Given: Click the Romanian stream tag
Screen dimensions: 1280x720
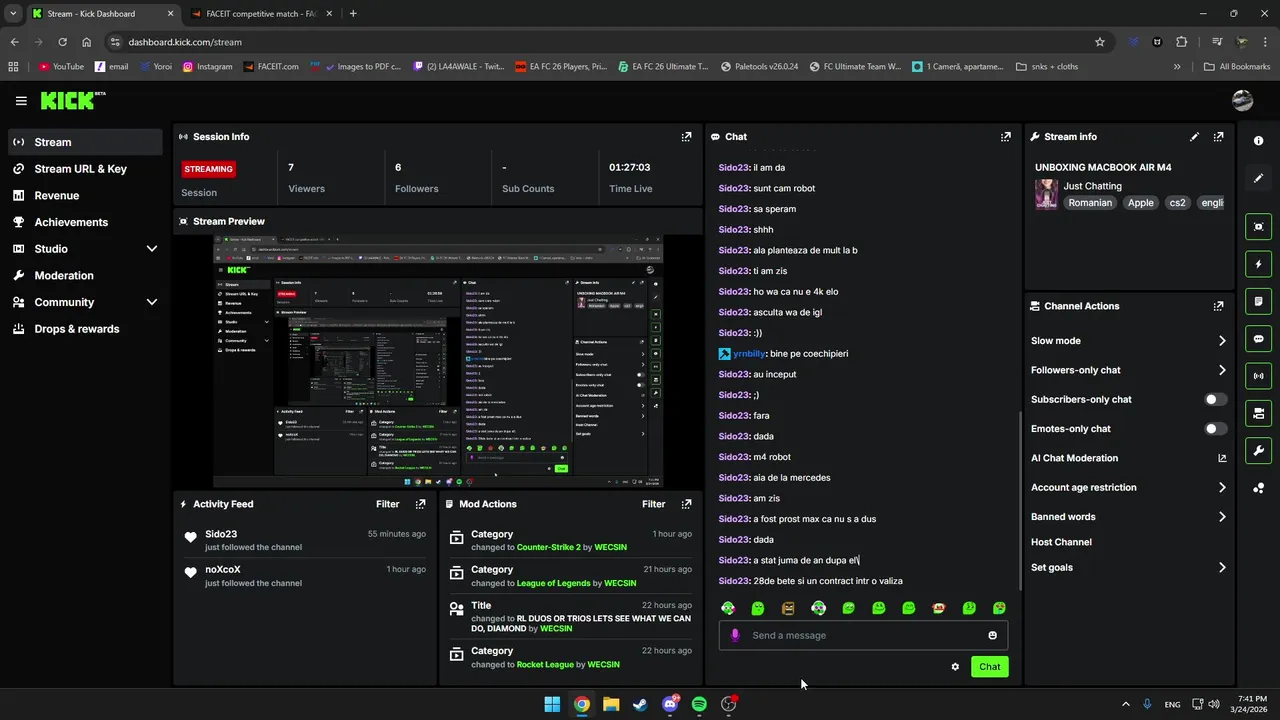Looking at the screenshot, I should (x=1089, y=203).
